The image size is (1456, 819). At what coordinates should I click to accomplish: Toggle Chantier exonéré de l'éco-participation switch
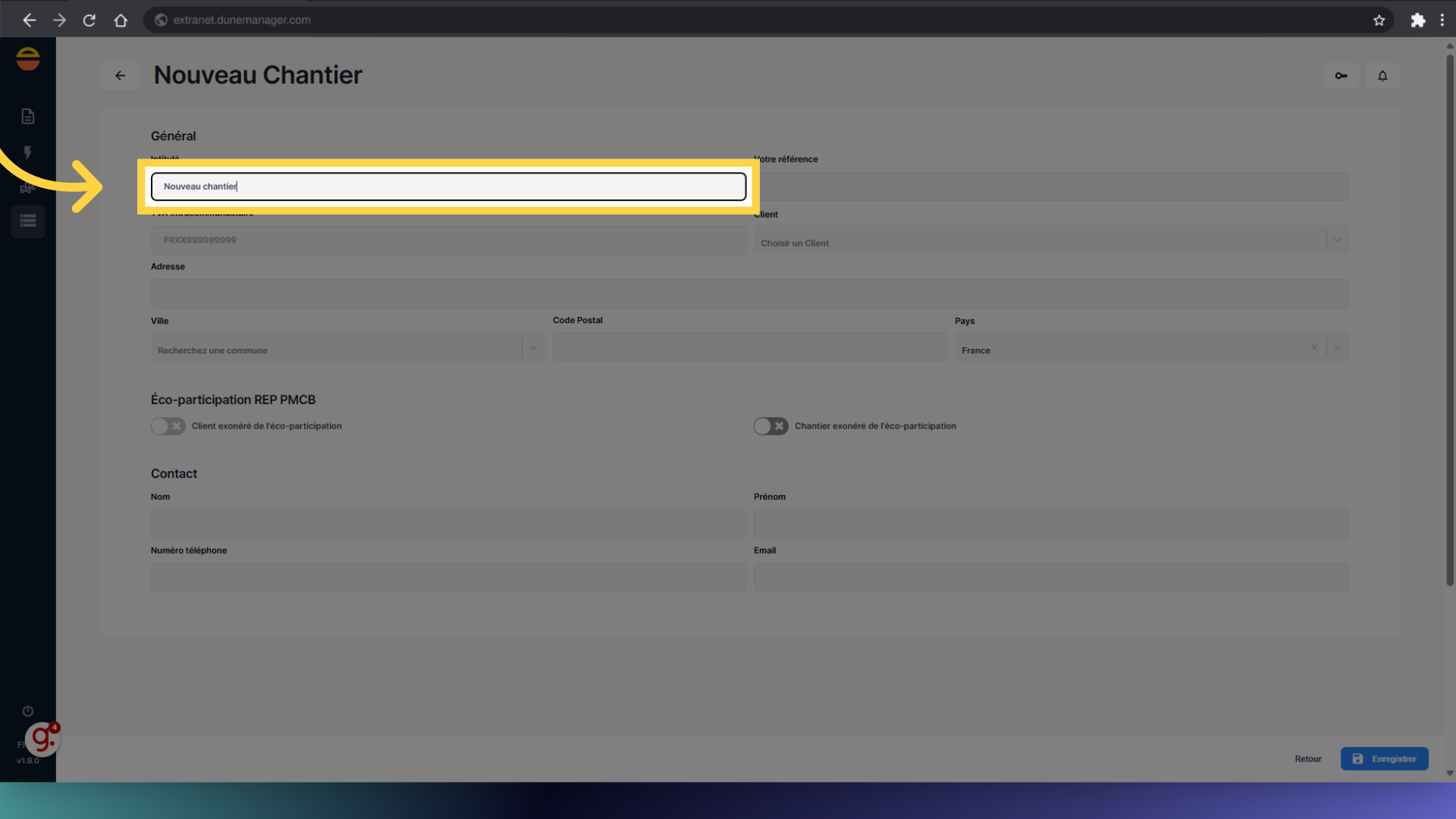click(770, 426)
